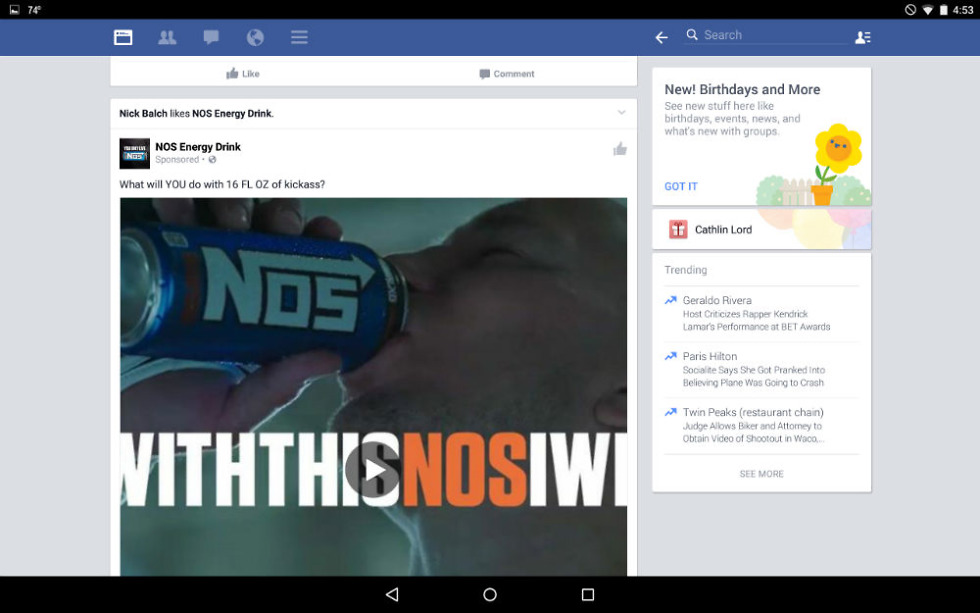Open the Friend Requests icon
Screen dimensions: 980x613
pyautogui.click(x=167, y=37)
